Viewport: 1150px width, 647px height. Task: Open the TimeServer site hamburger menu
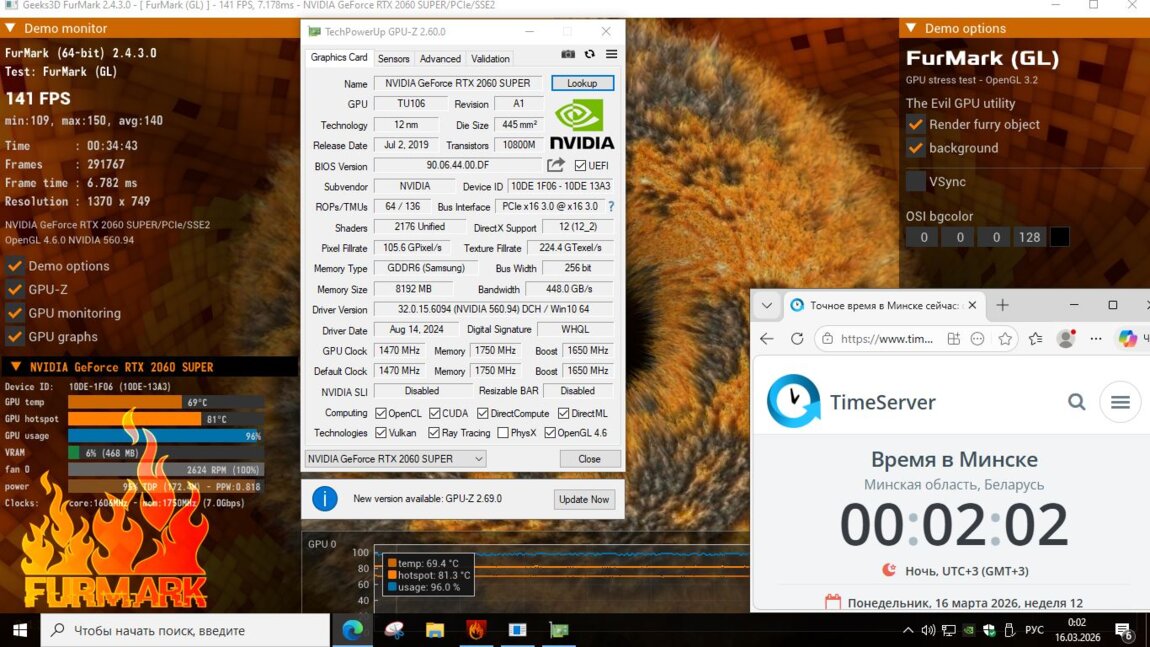coord(1120,402)
